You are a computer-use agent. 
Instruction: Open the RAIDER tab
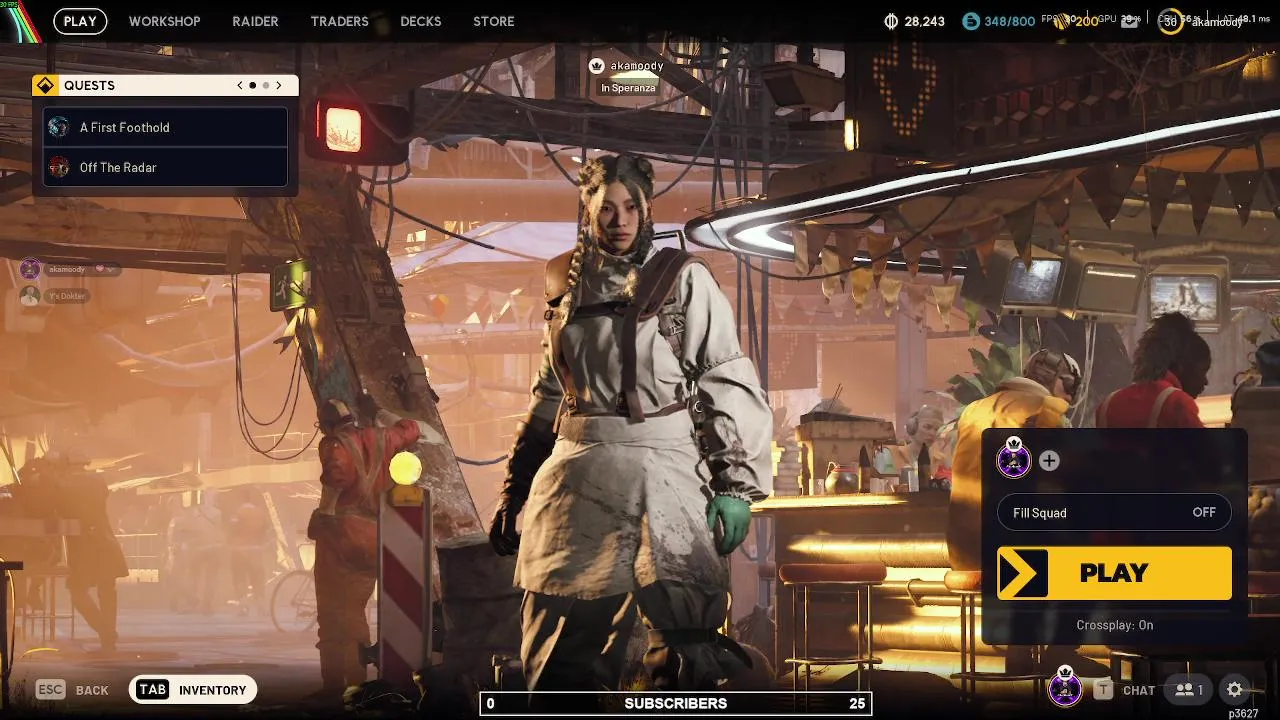click(255, 21)
